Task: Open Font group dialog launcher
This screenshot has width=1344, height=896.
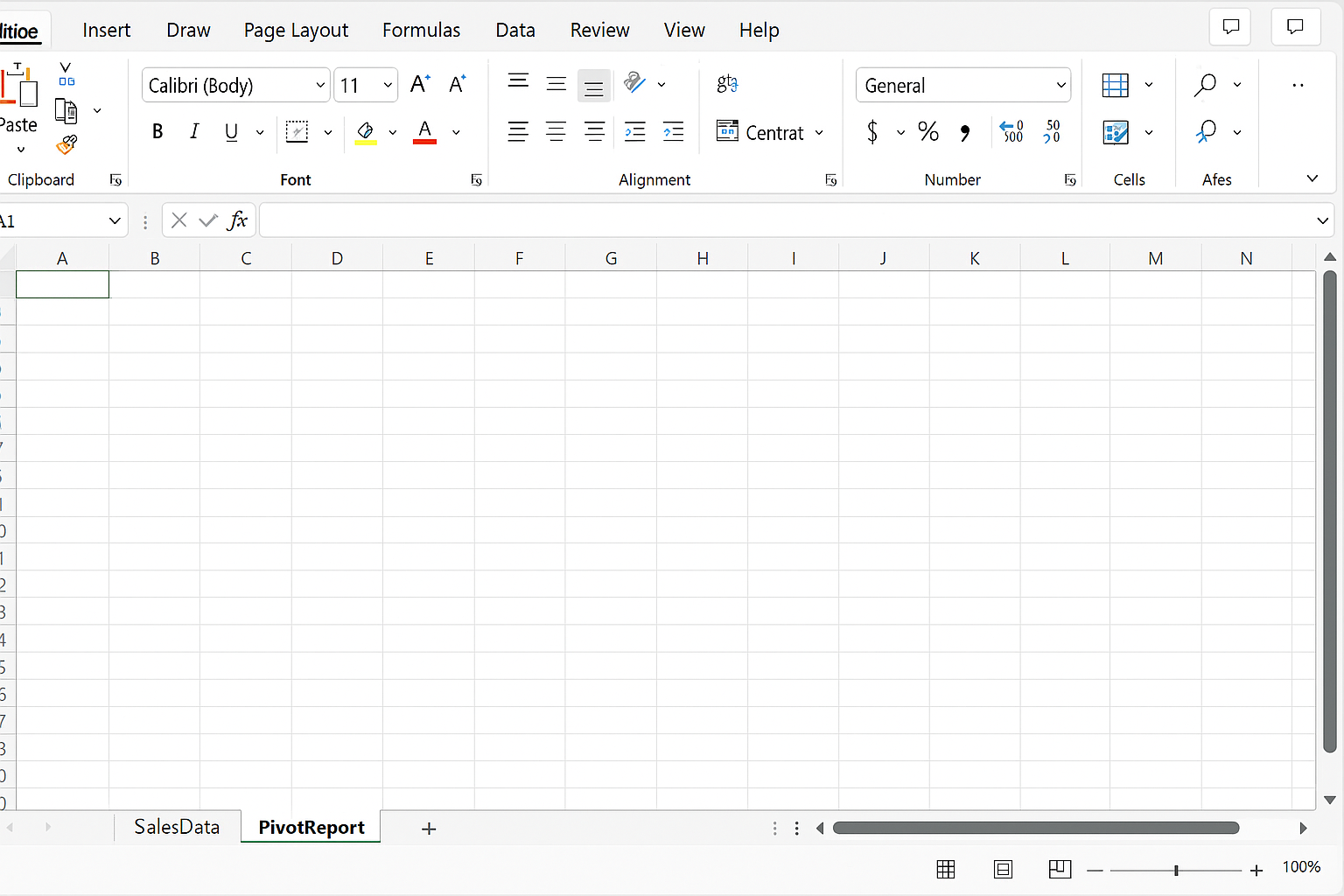Action: (x=477, y=180)
